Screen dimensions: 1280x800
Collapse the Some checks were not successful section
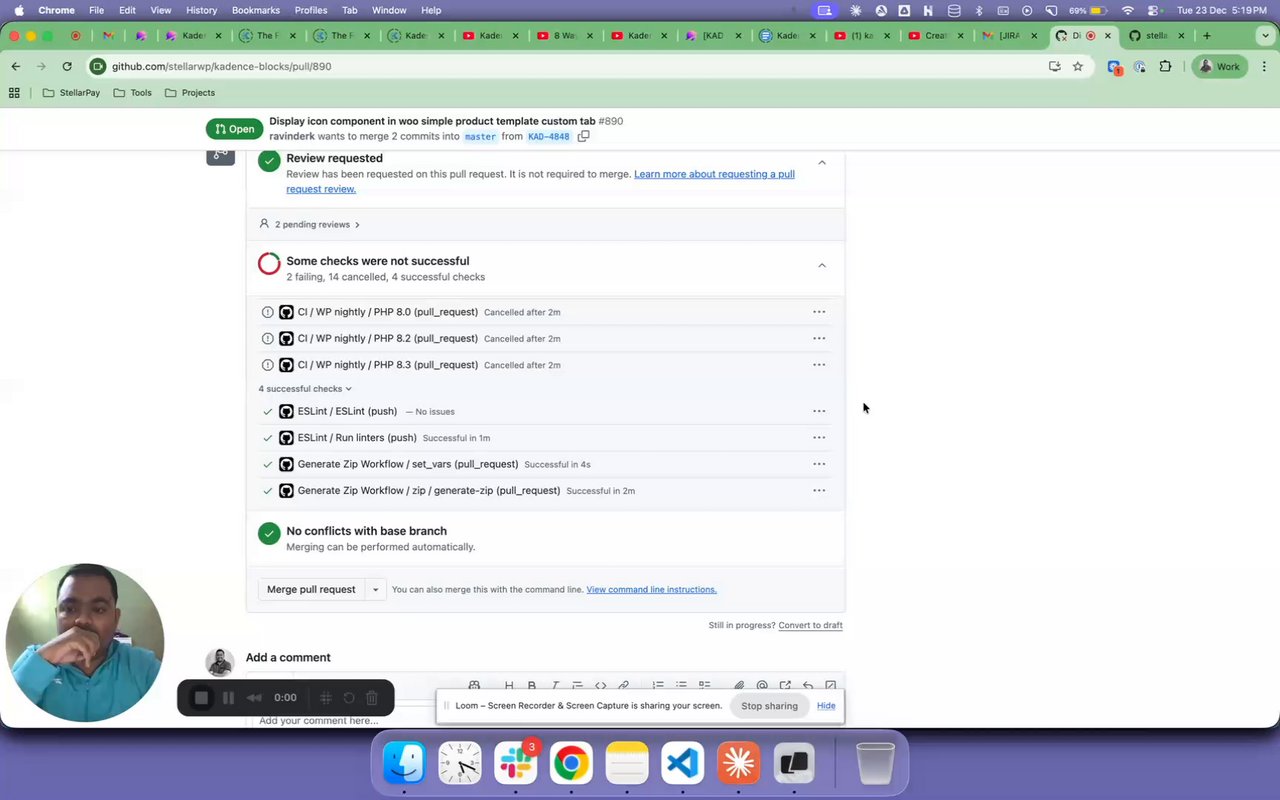[x=822, y=265]
